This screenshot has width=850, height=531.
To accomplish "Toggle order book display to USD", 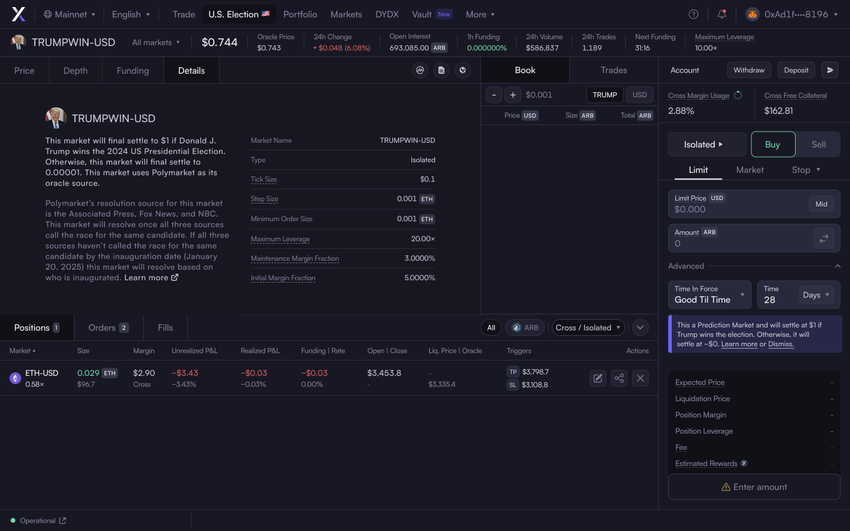I will (x=640, y=95).
